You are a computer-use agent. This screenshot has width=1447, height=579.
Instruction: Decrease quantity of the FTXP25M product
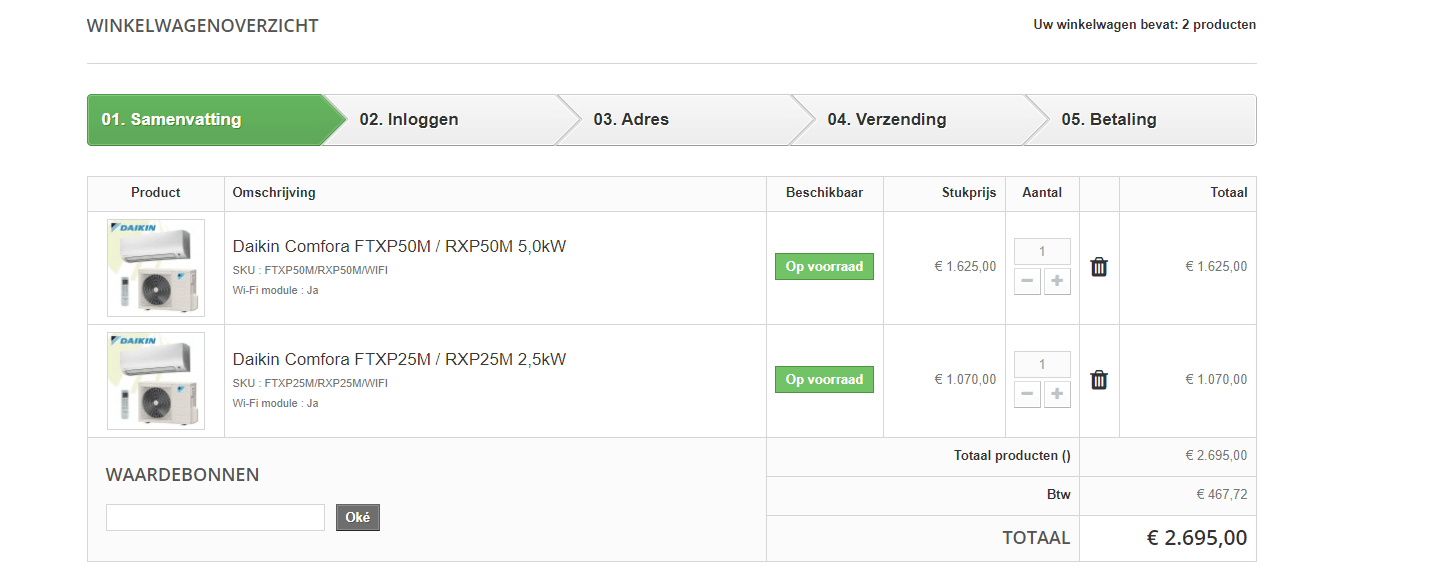tap(1027, 395)
